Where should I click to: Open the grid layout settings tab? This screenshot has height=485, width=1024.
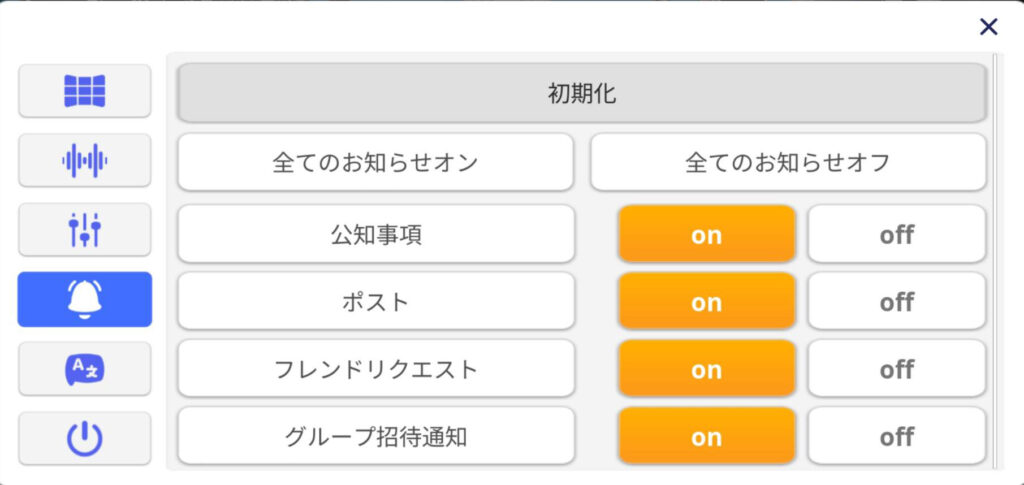coord(84,91)
